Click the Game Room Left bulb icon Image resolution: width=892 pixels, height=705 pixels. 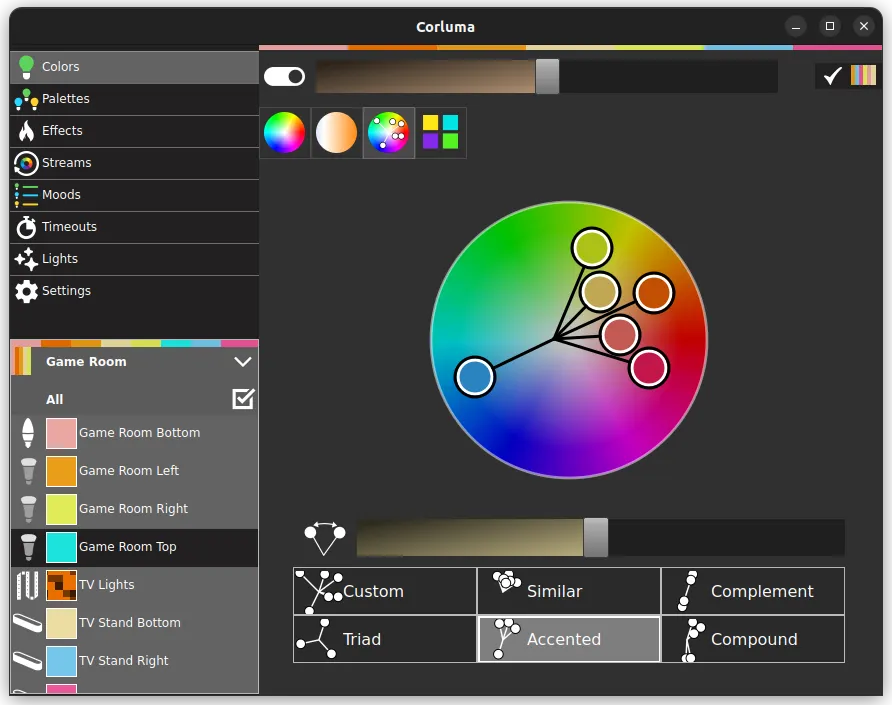coord(28,471)
